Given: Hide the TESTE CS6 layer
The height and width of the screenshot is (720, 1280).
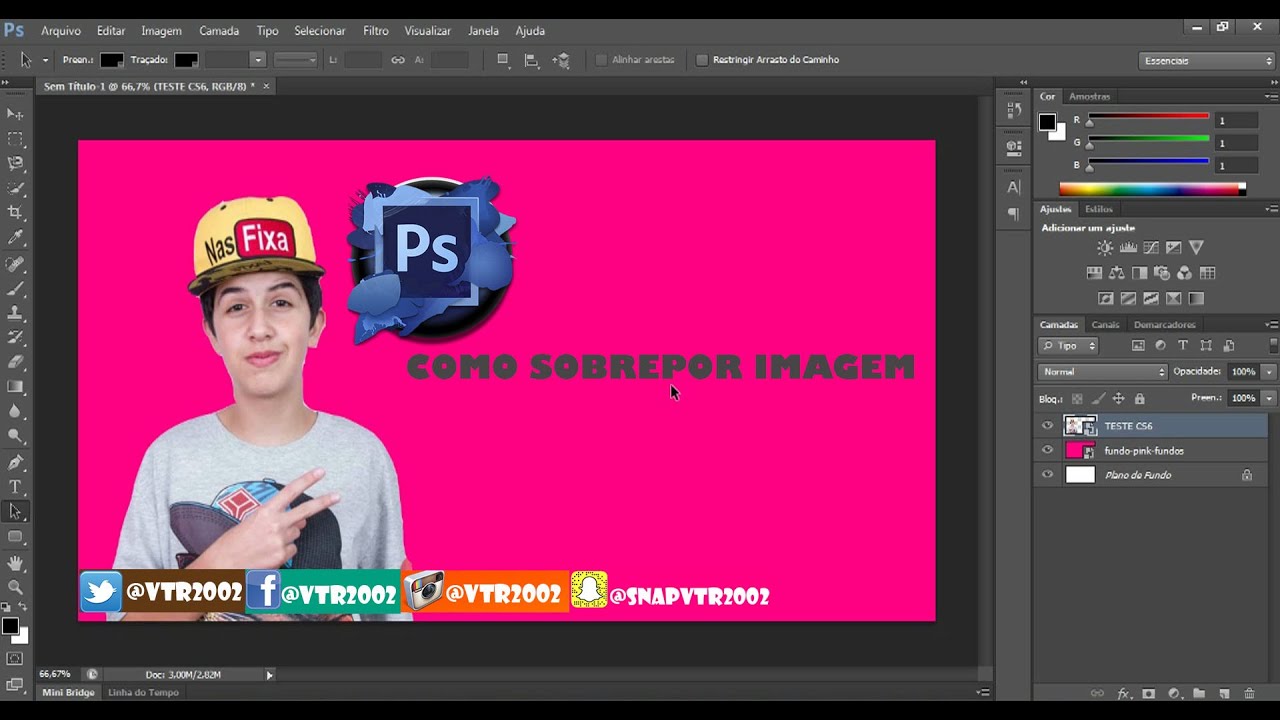Looking at the screenshot, I should 1047,426.
